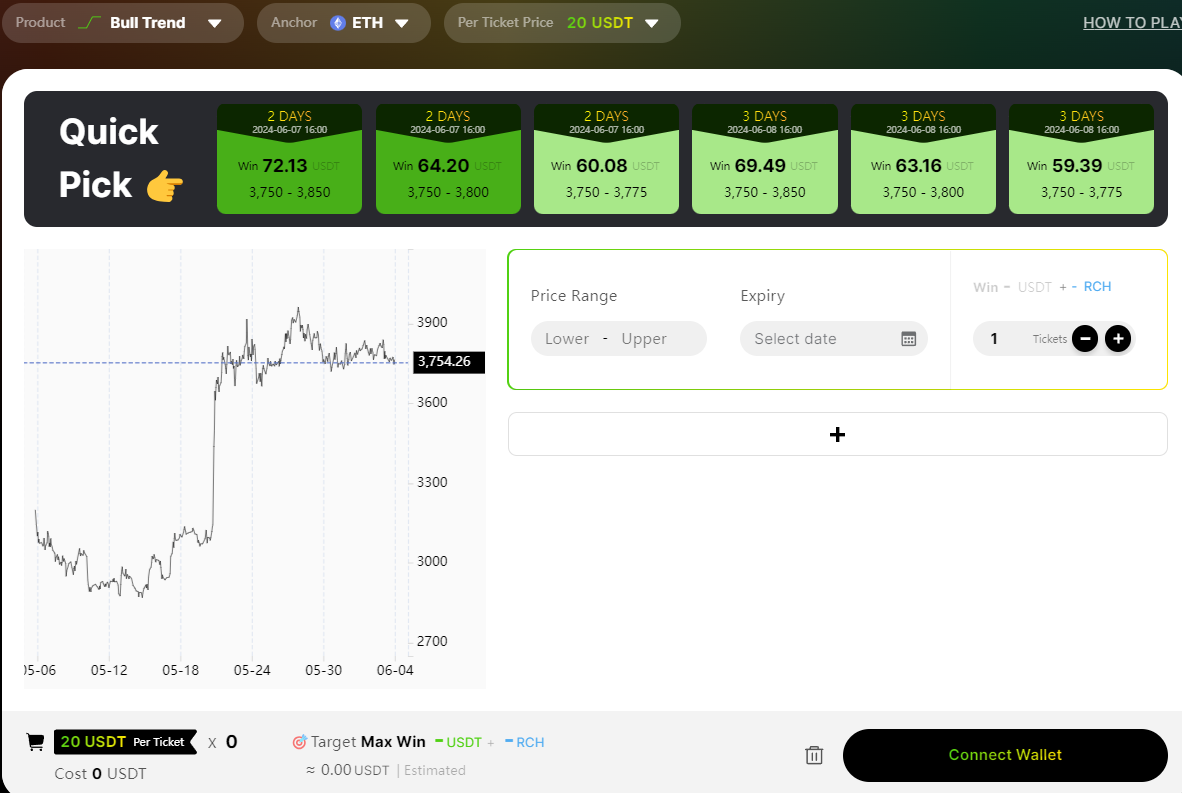The image size is (1182, 793).
Task: Click the Lower price range input field
Action: coord(567,338)
